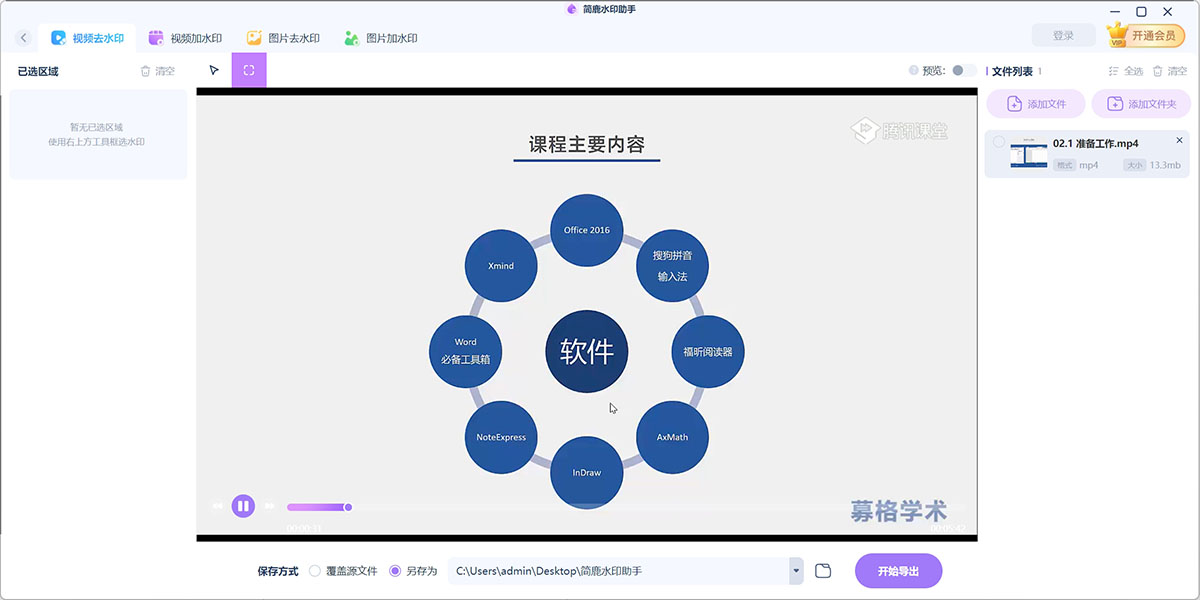The height and width of the screenshot is (600, 1200).
Task: Click the 保存方式 label
Action: [278, 571]
